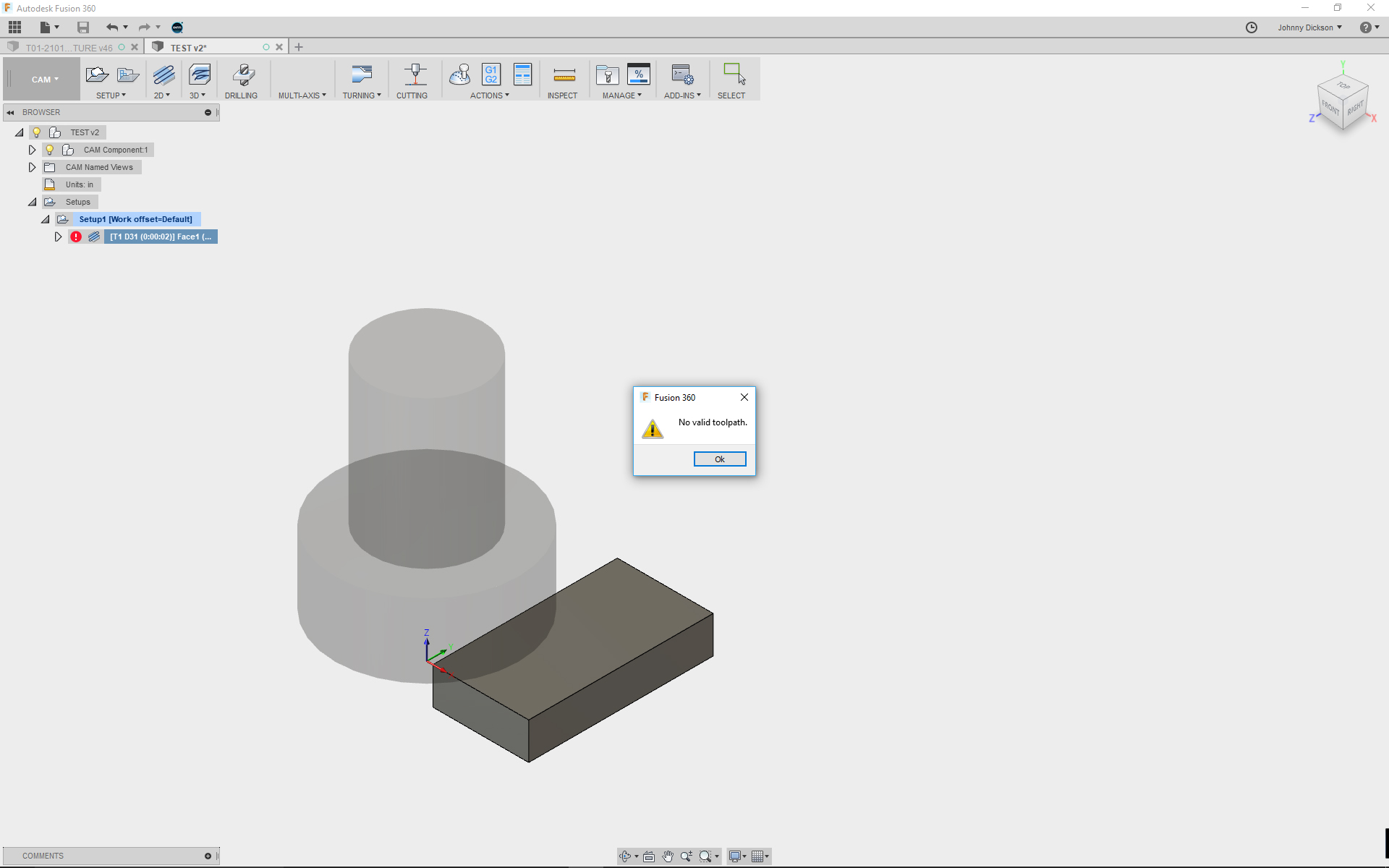Image resolution: width=1389 pixels, height=868 pixels.
Task: Click the Setup Sheet icon in Actions
Action: tap(522, 75)
